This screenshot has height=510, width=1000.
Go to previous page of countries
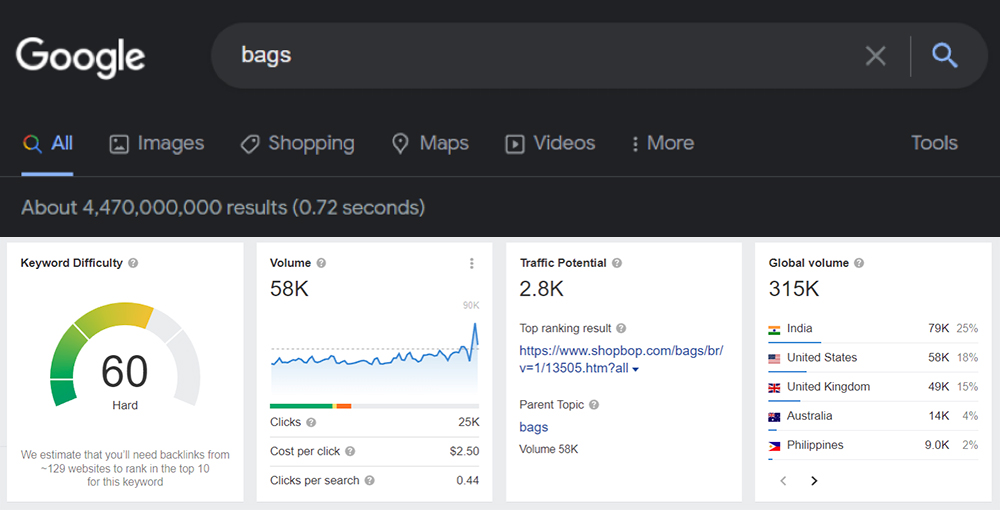(783, 481)
